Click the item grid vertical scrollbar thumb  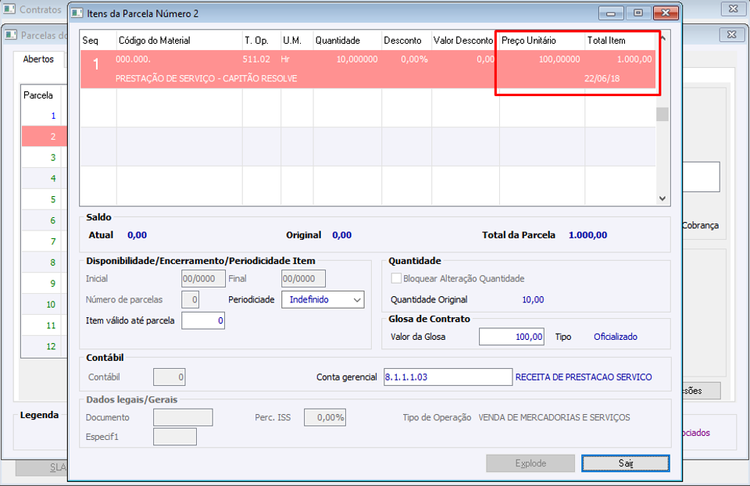coord(662,114)
